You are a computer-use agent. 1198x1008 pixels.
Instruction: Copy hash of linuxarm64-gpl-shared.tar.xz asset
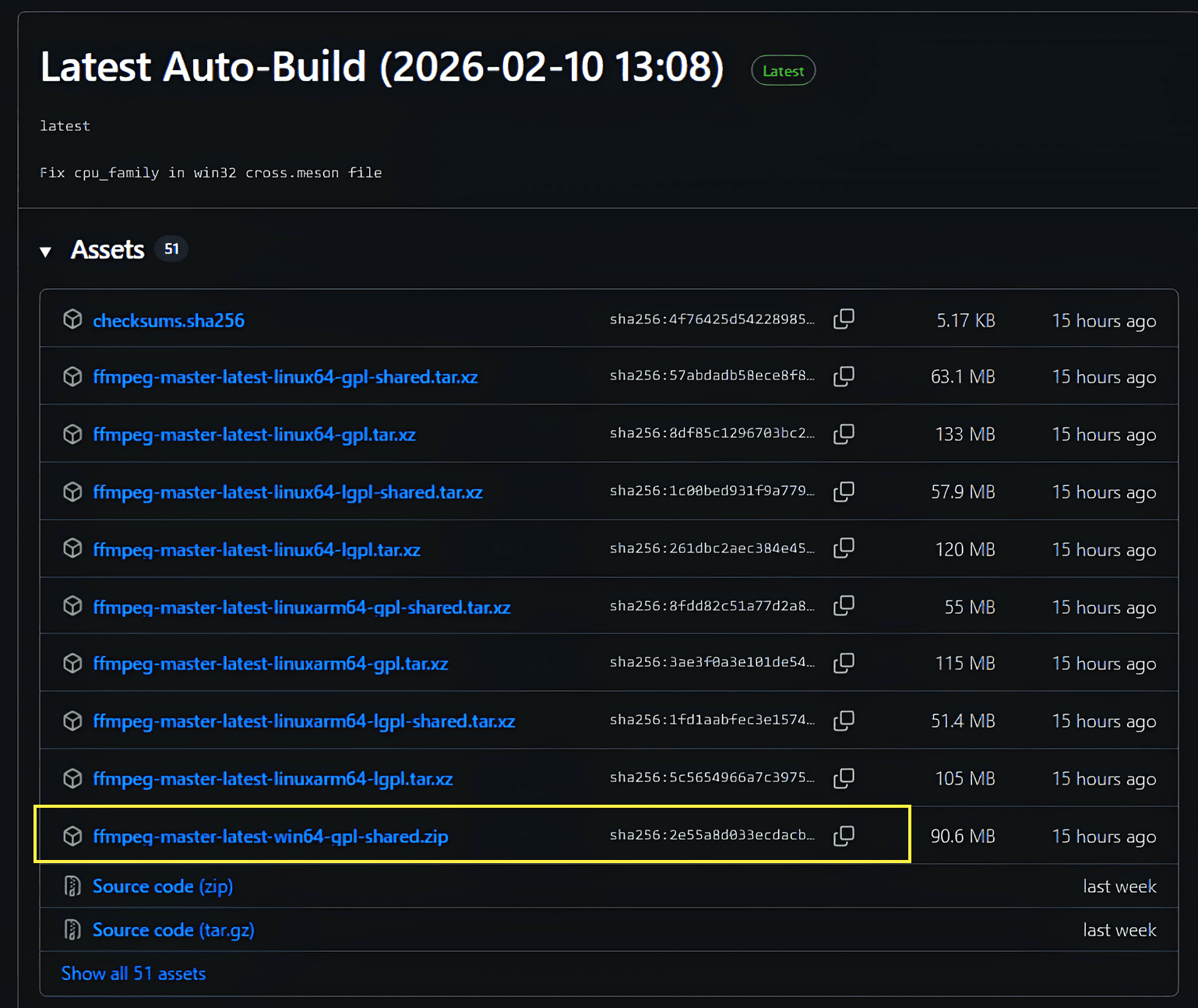coord(844,606)
